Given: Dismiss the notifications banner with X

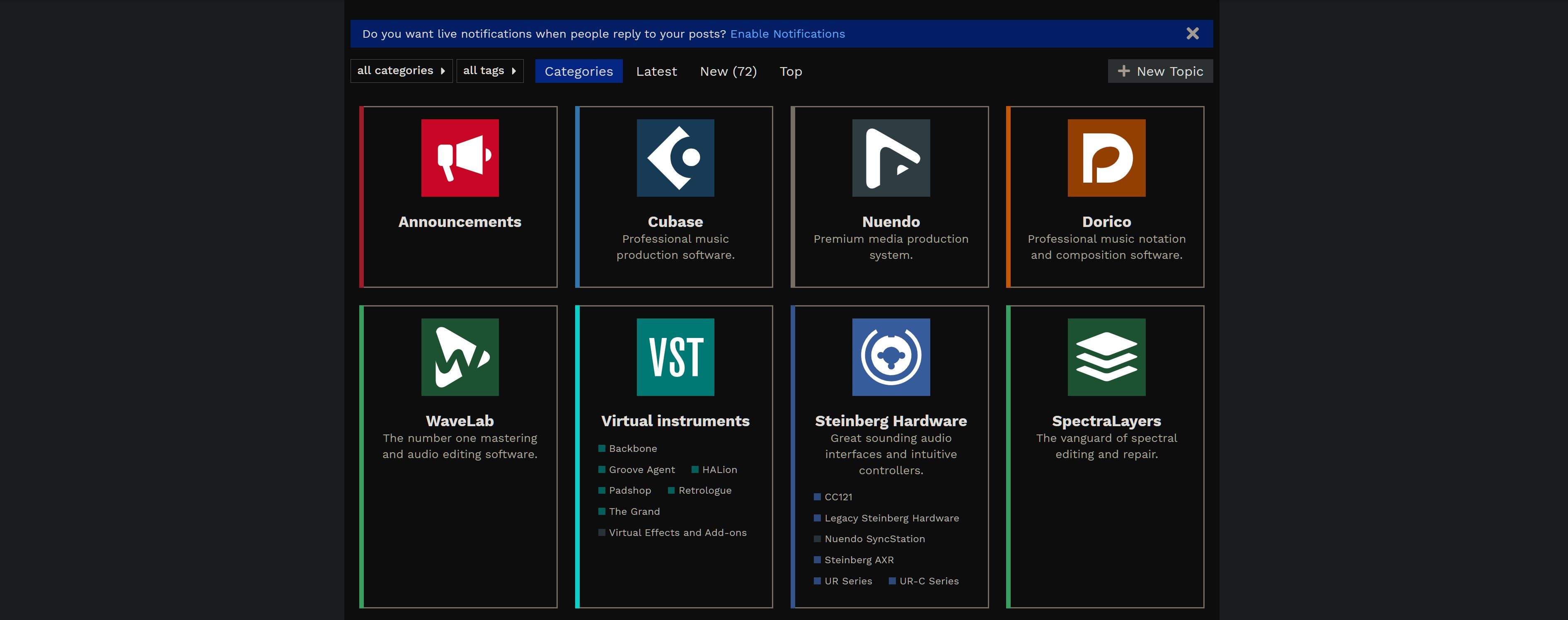Looking at the screenshot, I should 1193,34.
